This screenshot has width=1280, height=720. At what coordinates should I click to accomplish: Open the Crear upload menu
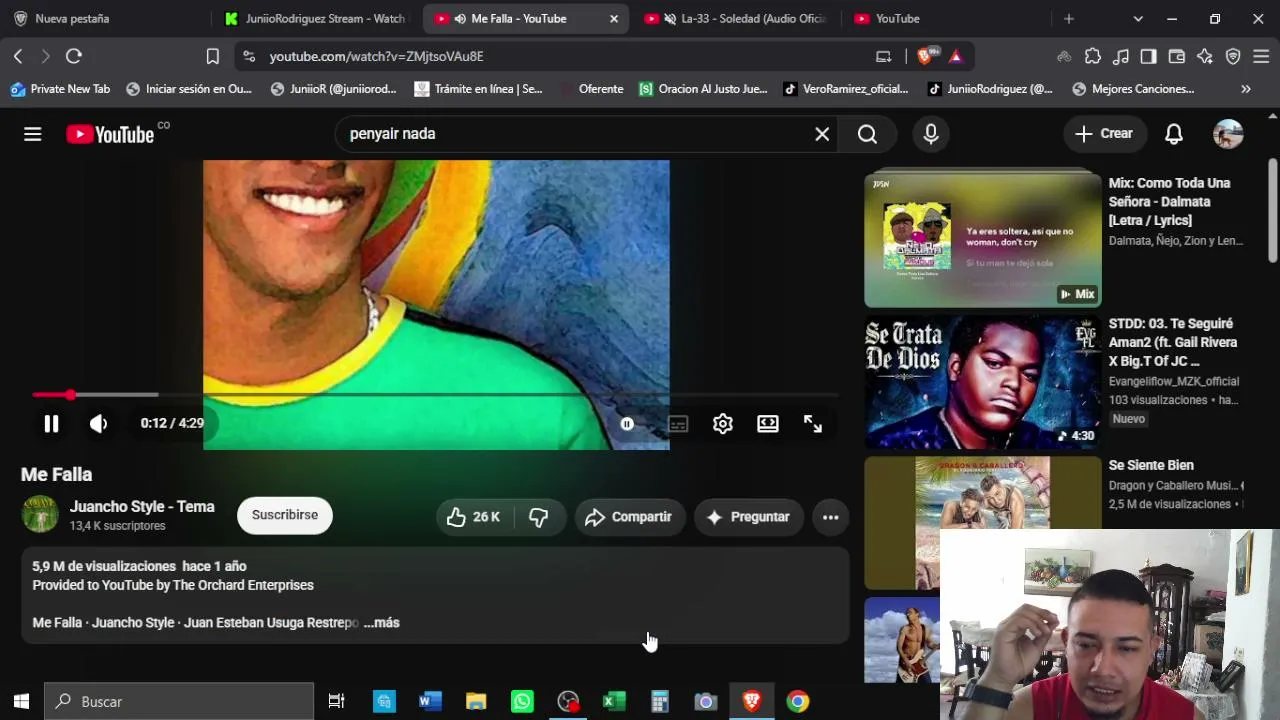(x=1104, y=134)
